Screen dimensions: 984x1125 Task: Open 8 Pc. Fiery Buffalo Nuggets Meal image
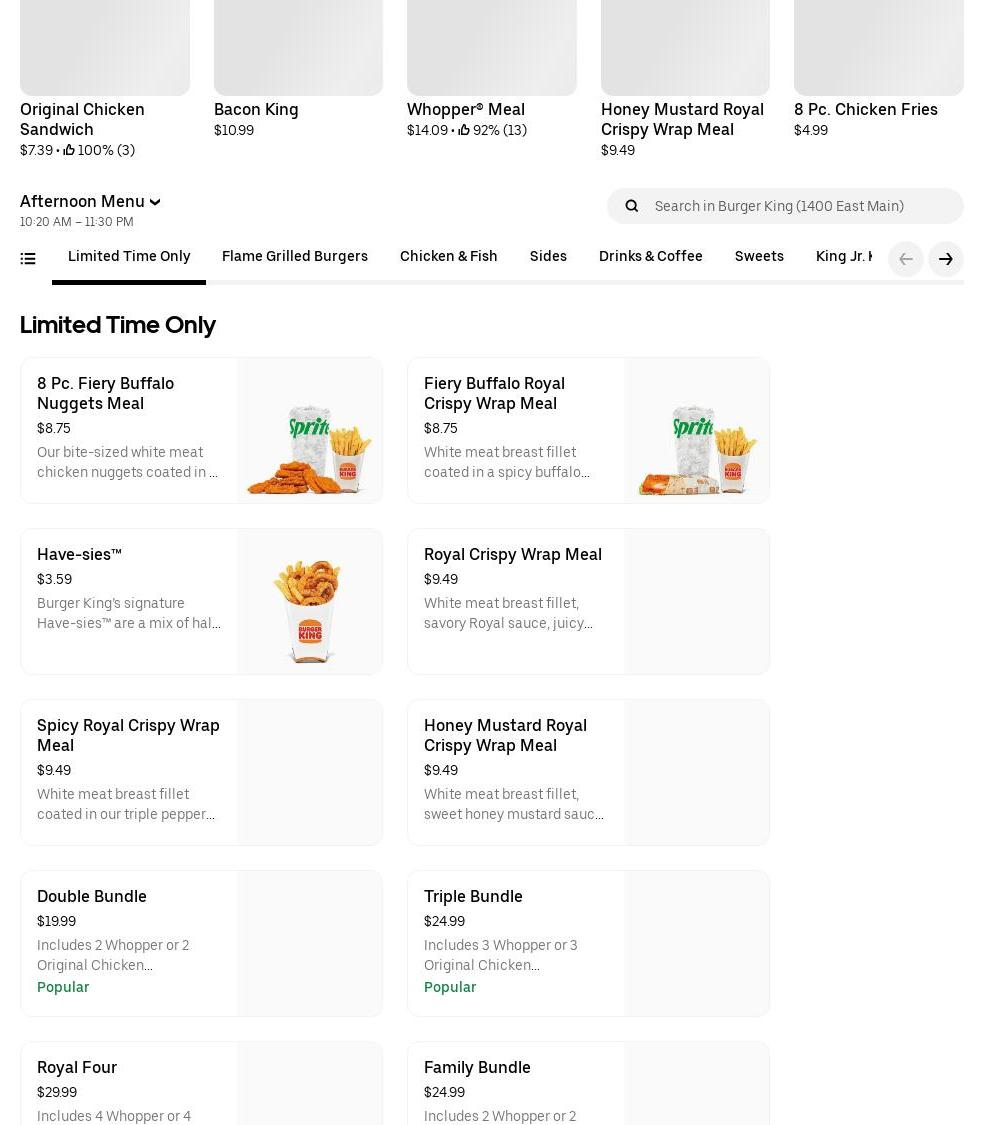coord(309,431)
